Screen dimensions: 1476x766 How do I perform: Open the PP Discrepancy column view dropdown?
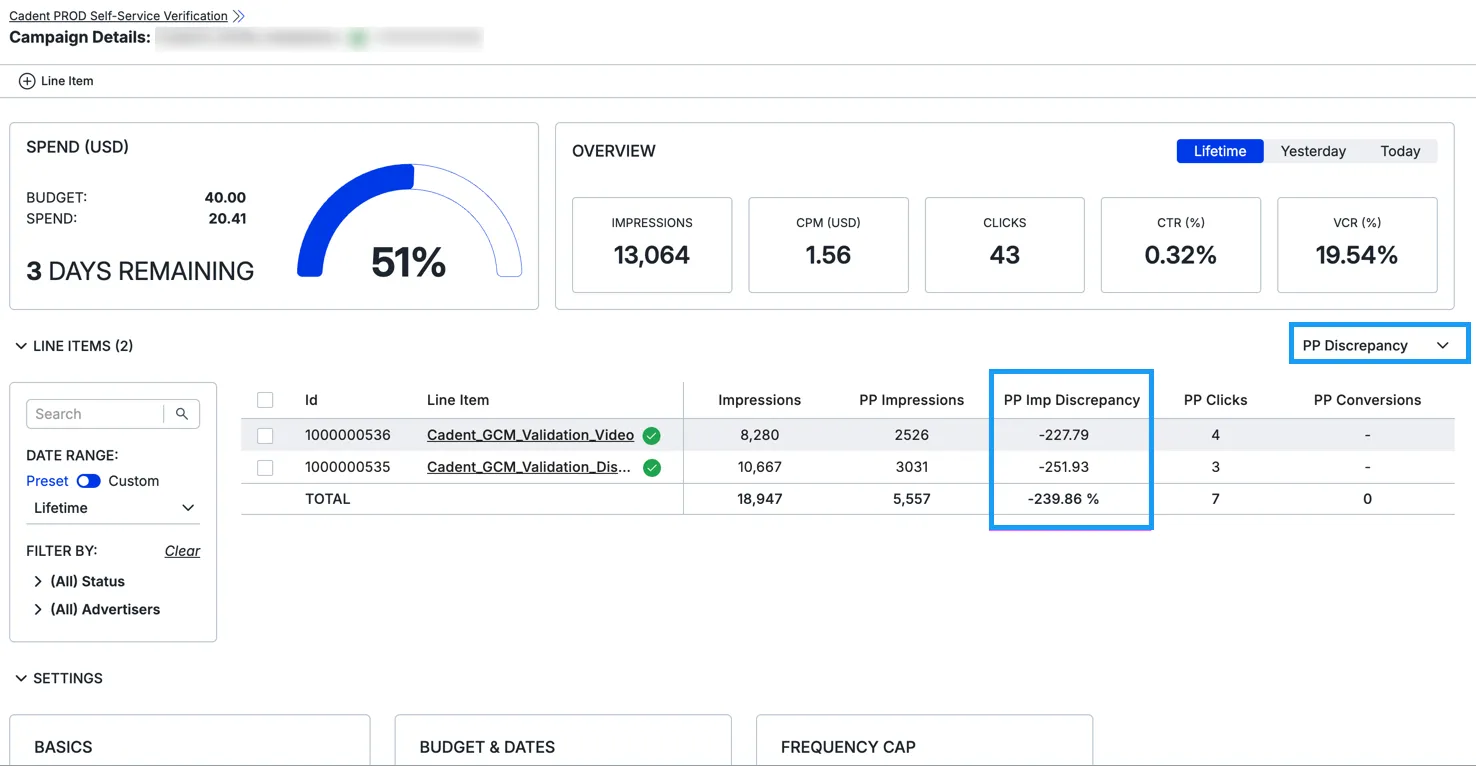pyautogui.click(x=1379, y=345)
